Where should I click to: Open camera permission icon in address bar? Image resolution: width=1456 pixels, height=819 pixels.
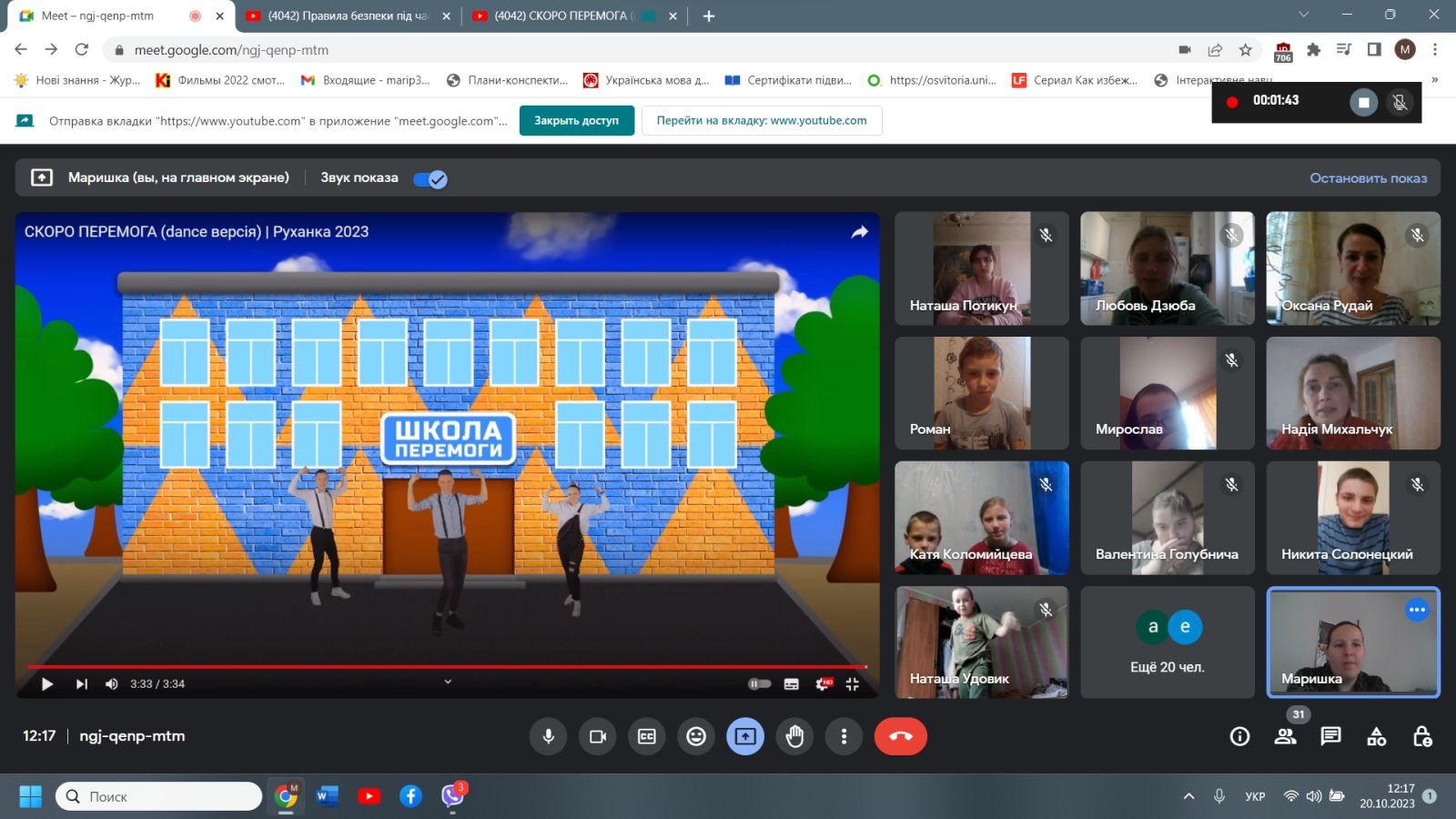pos(1184,50)
